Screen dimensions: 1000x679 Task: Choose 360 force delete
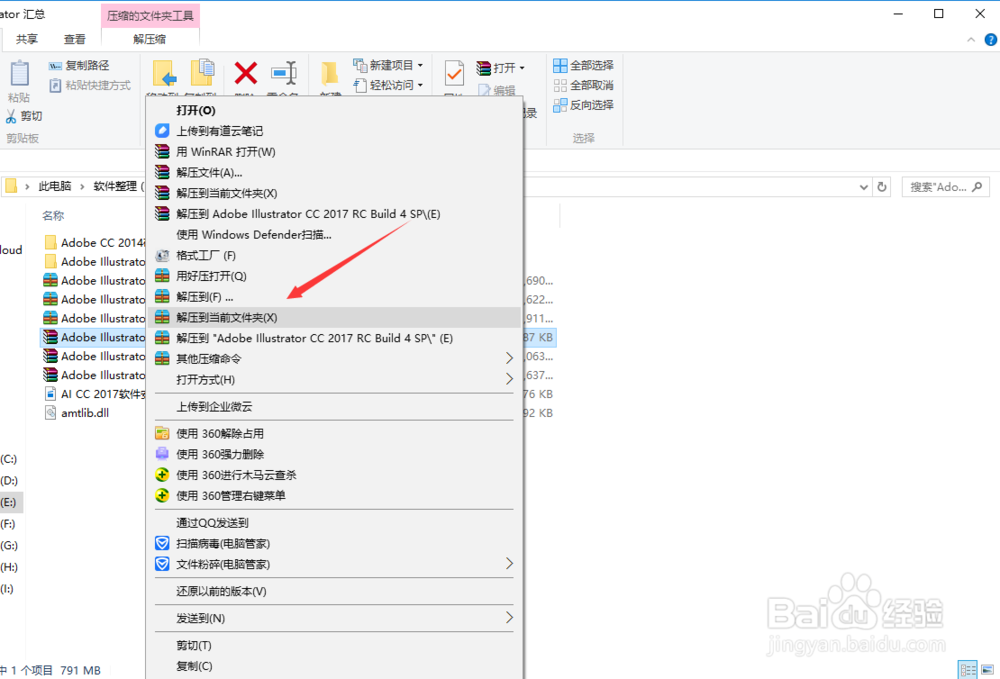[x=334, y=454]
